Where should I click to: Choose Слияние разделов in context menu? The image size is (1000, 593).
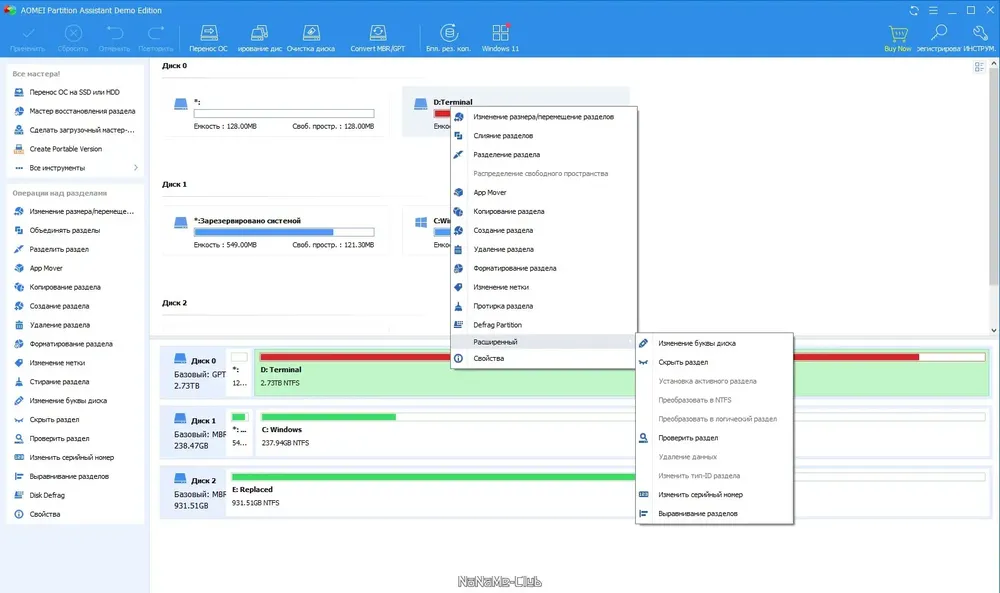click(543, 136)
